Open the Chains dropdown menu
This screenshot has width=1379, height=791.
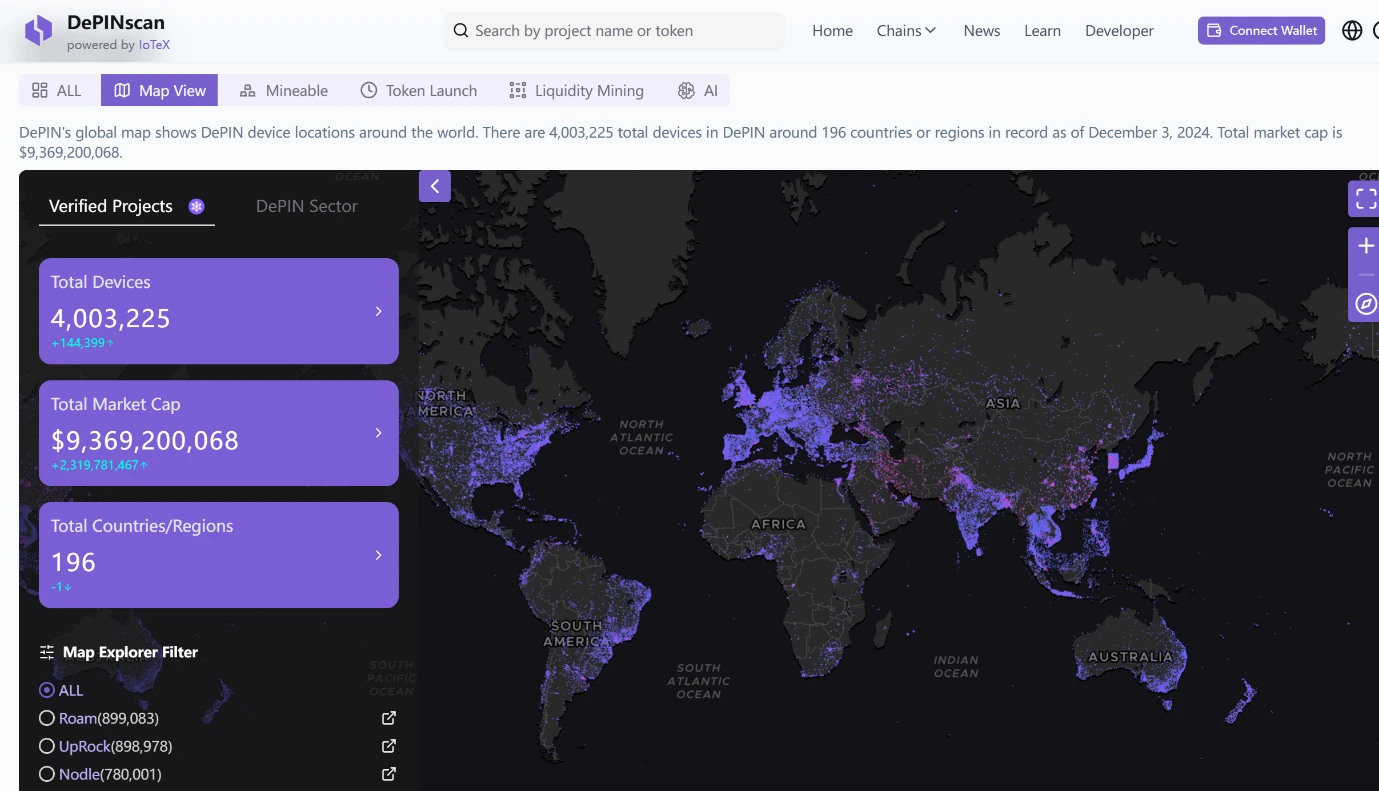point(906,31)
